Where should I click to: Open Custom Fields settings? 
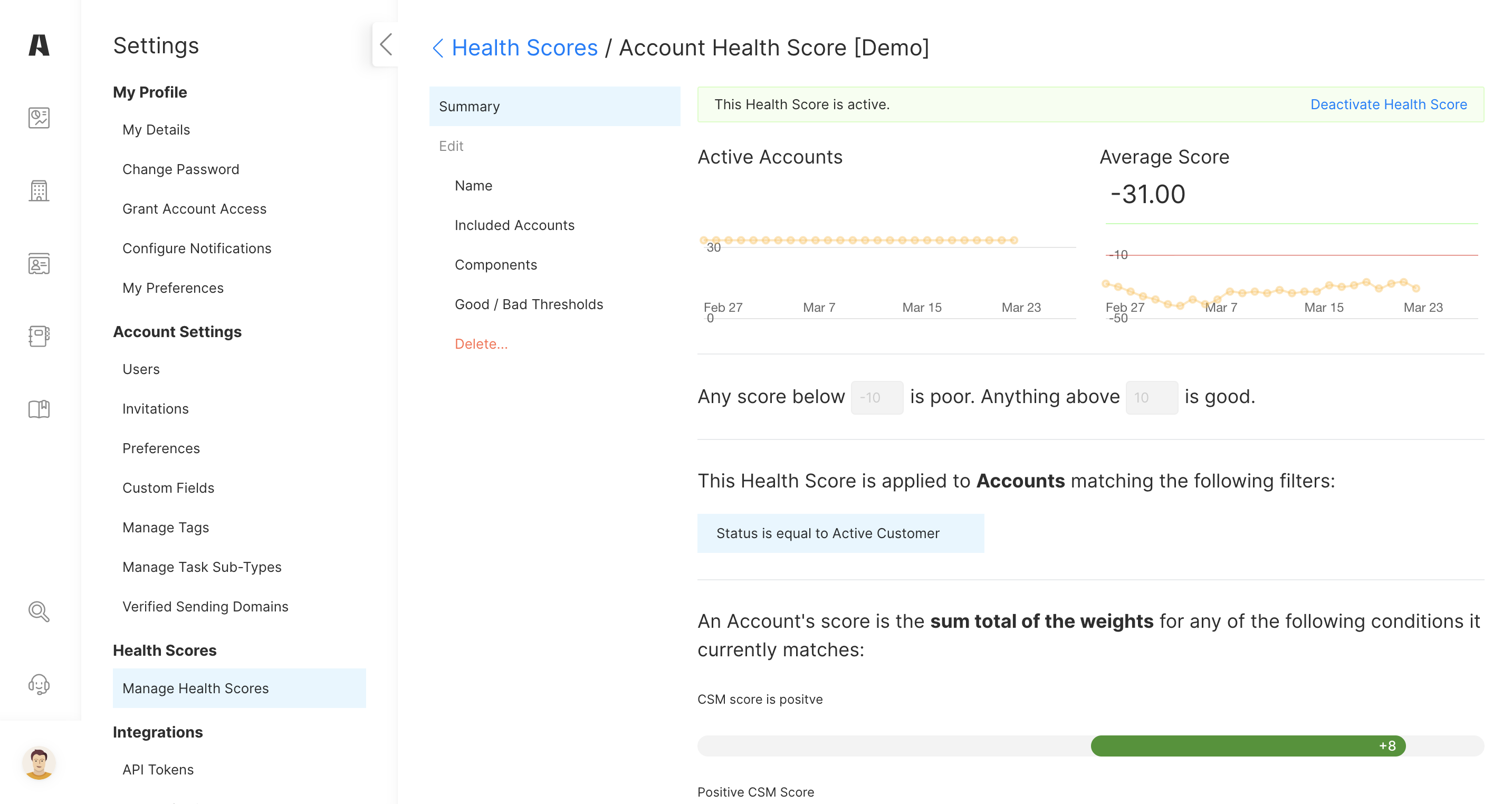pyautogui.click(x=168, y=489)
